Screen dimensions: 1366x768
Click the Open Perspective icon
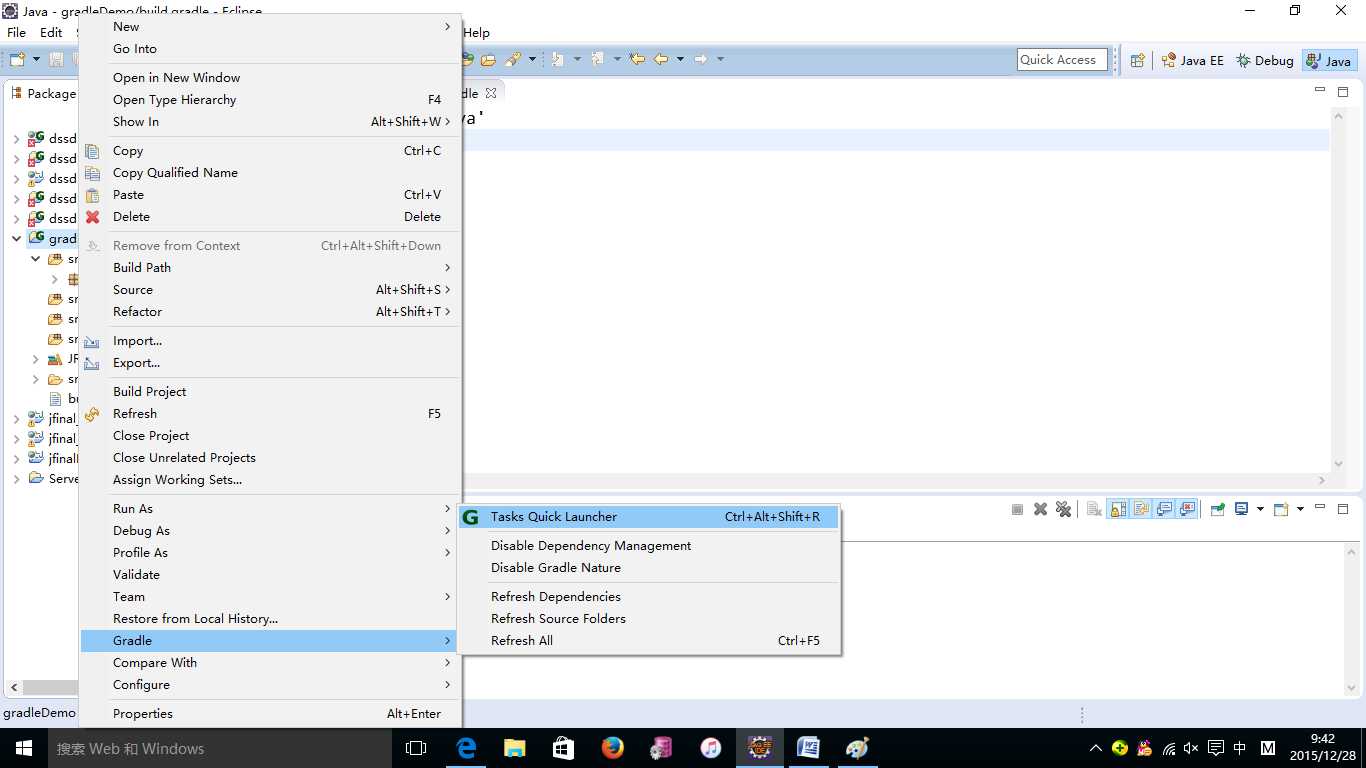(x=1137, y=60)
